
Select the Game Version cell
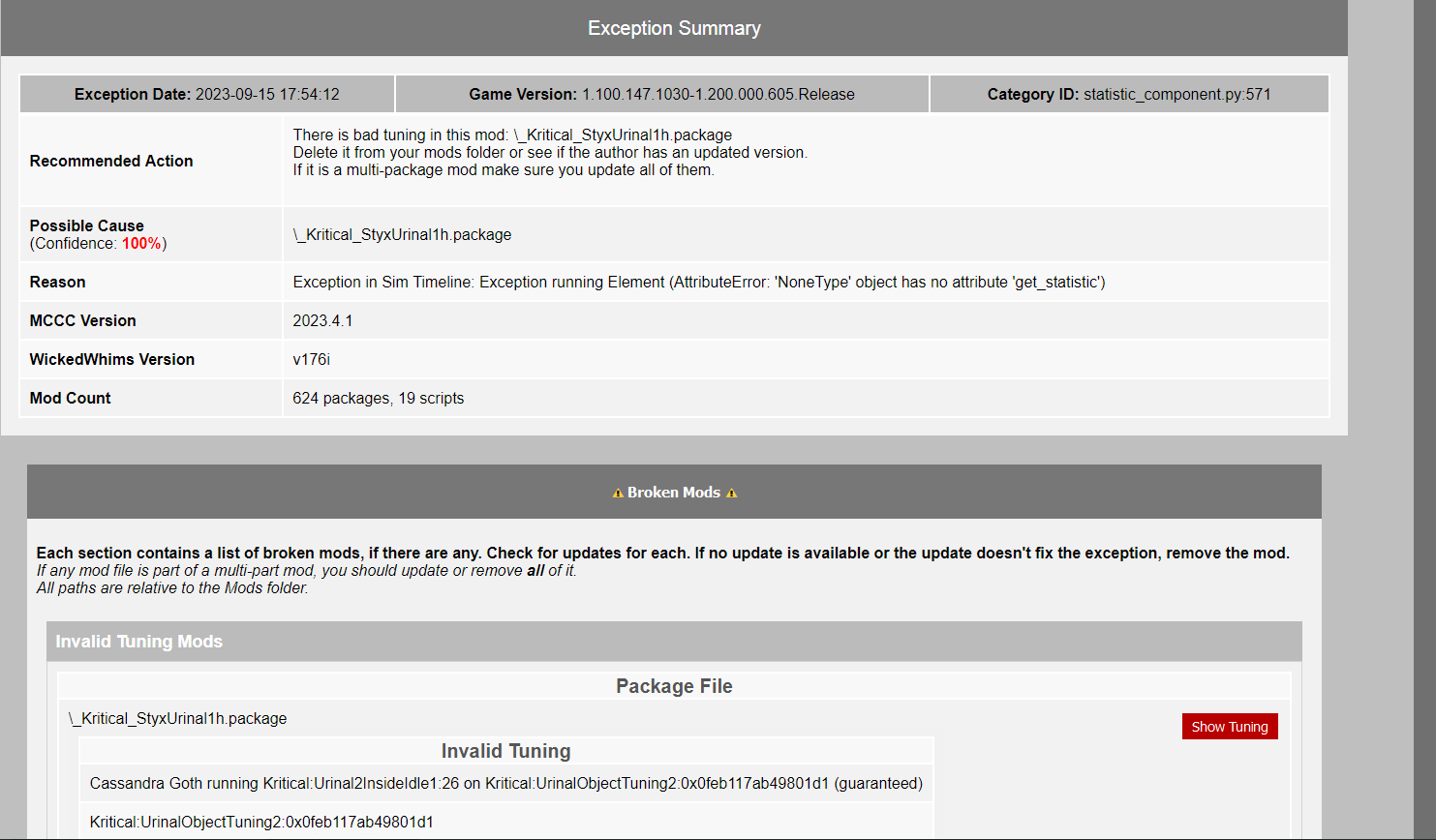662,94
